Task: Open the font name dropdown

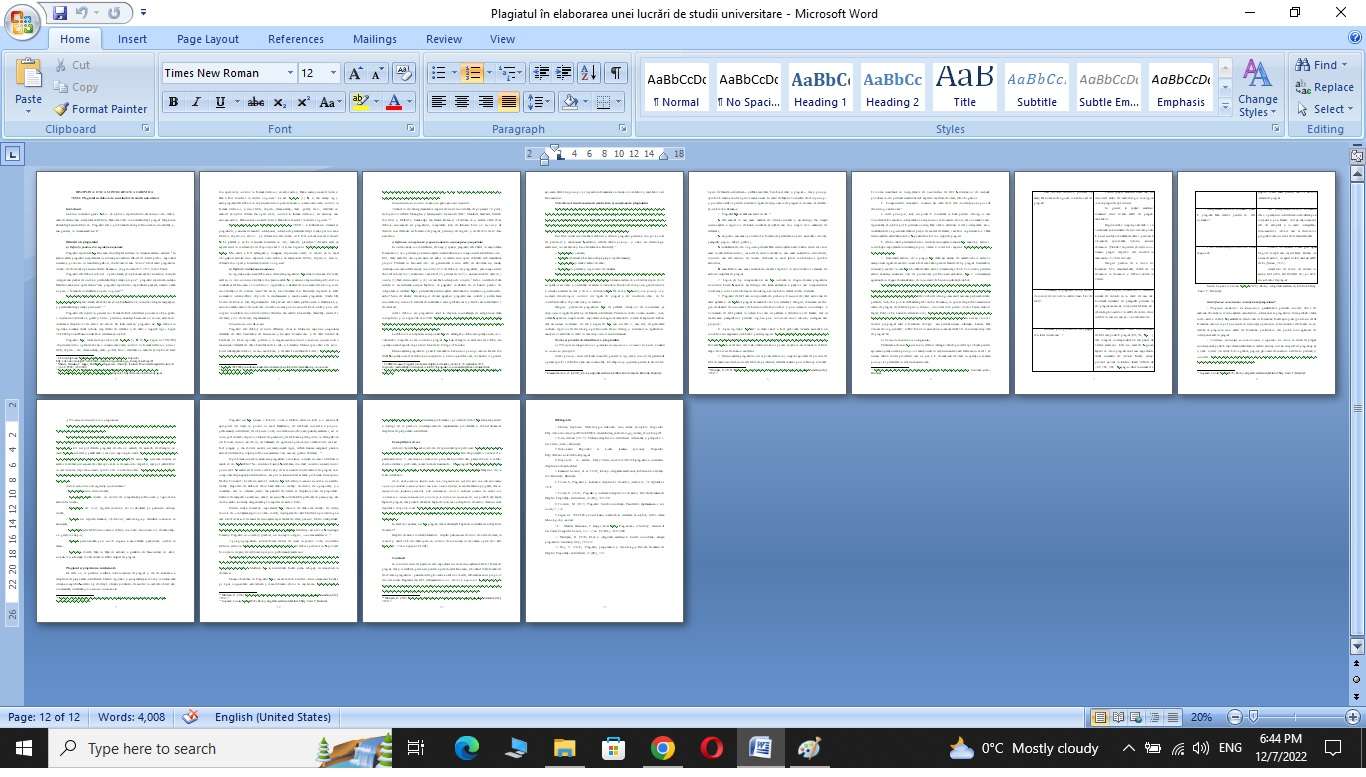Action: point(290,73)
